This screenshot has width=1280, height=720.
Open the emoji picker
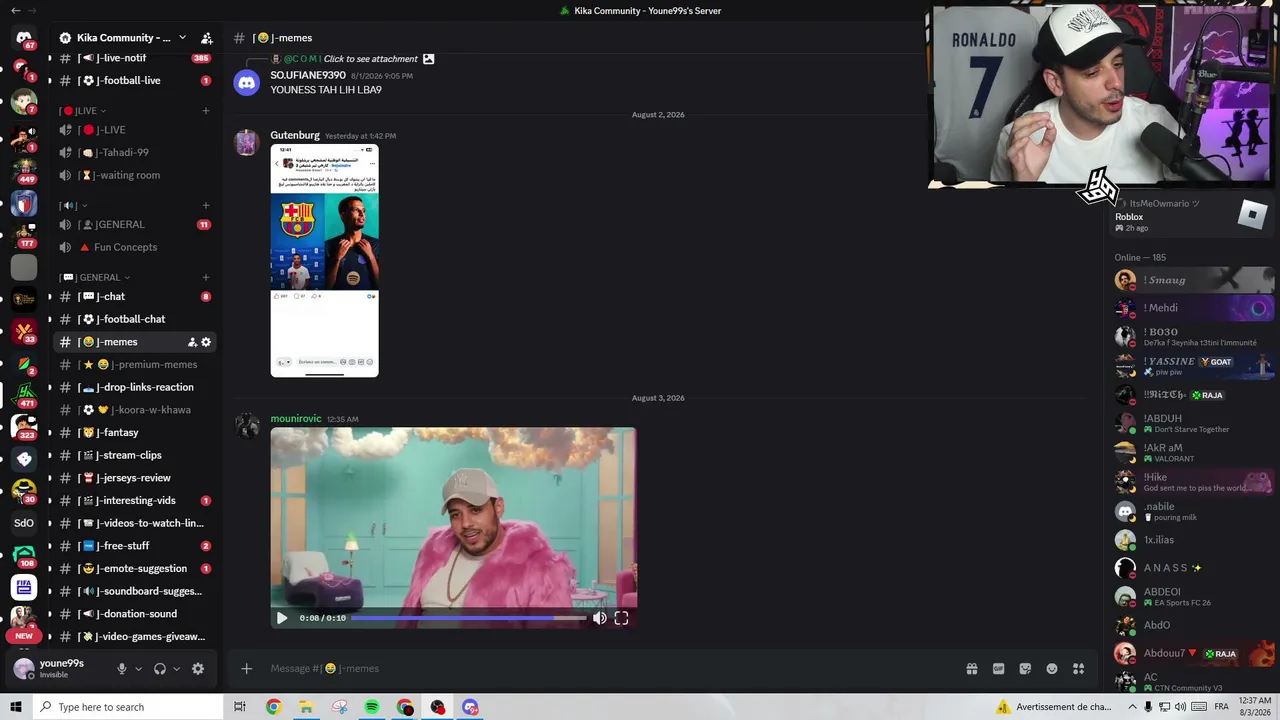point(1052,669)
